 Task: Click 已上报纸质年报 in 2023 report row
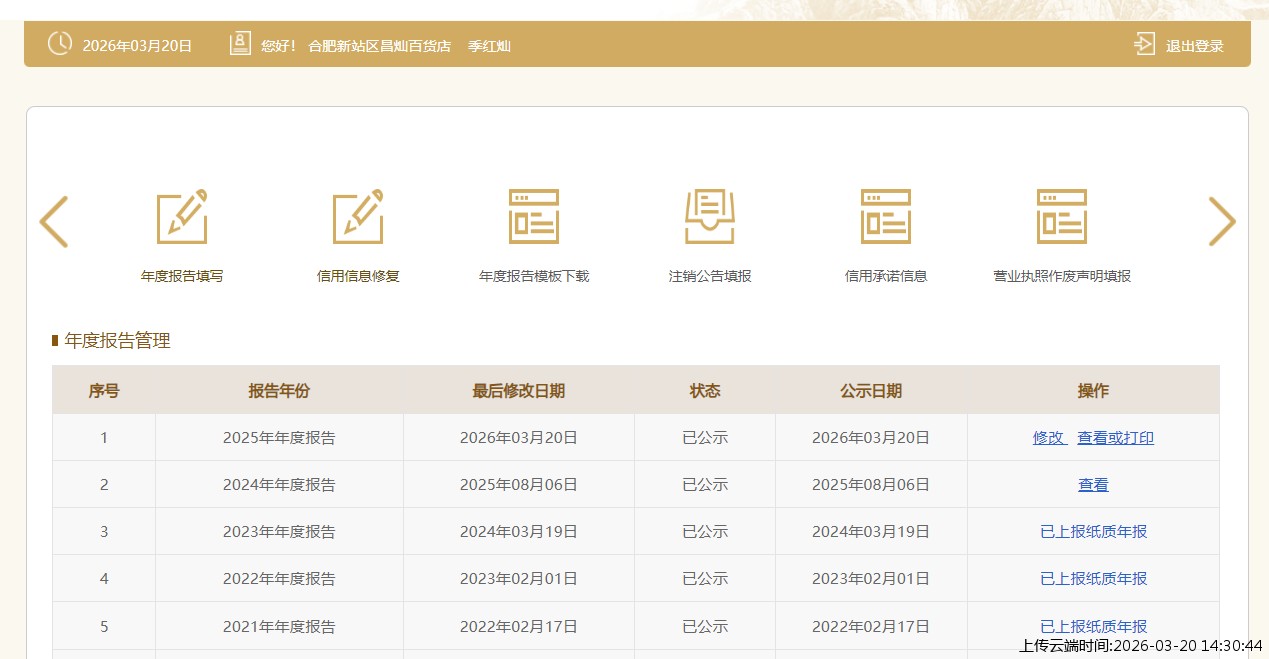coord(1093,532)
